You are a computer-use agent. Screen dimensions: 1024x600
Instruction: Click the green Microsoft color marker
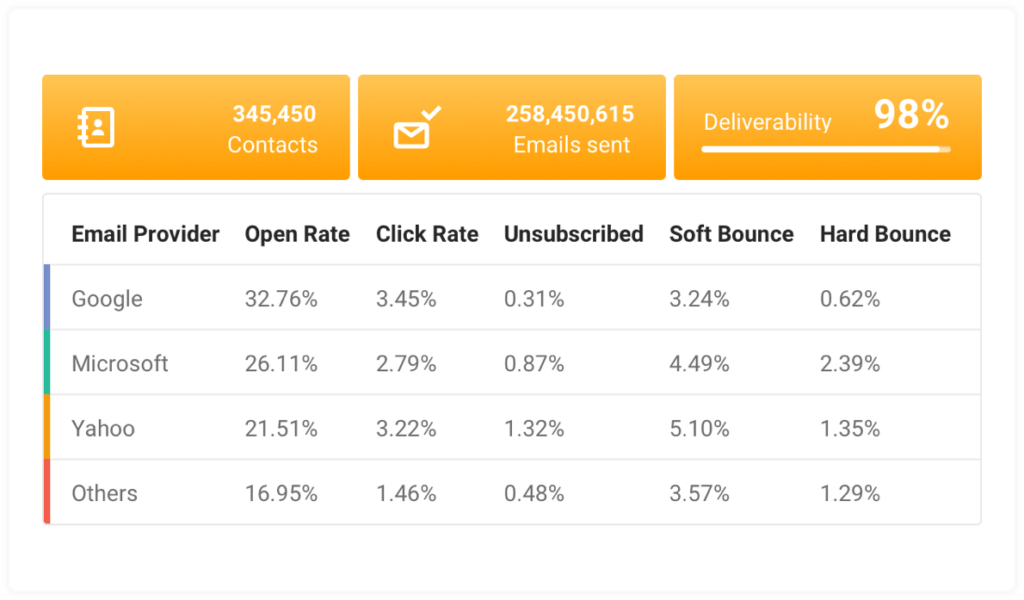coord(47,363)
